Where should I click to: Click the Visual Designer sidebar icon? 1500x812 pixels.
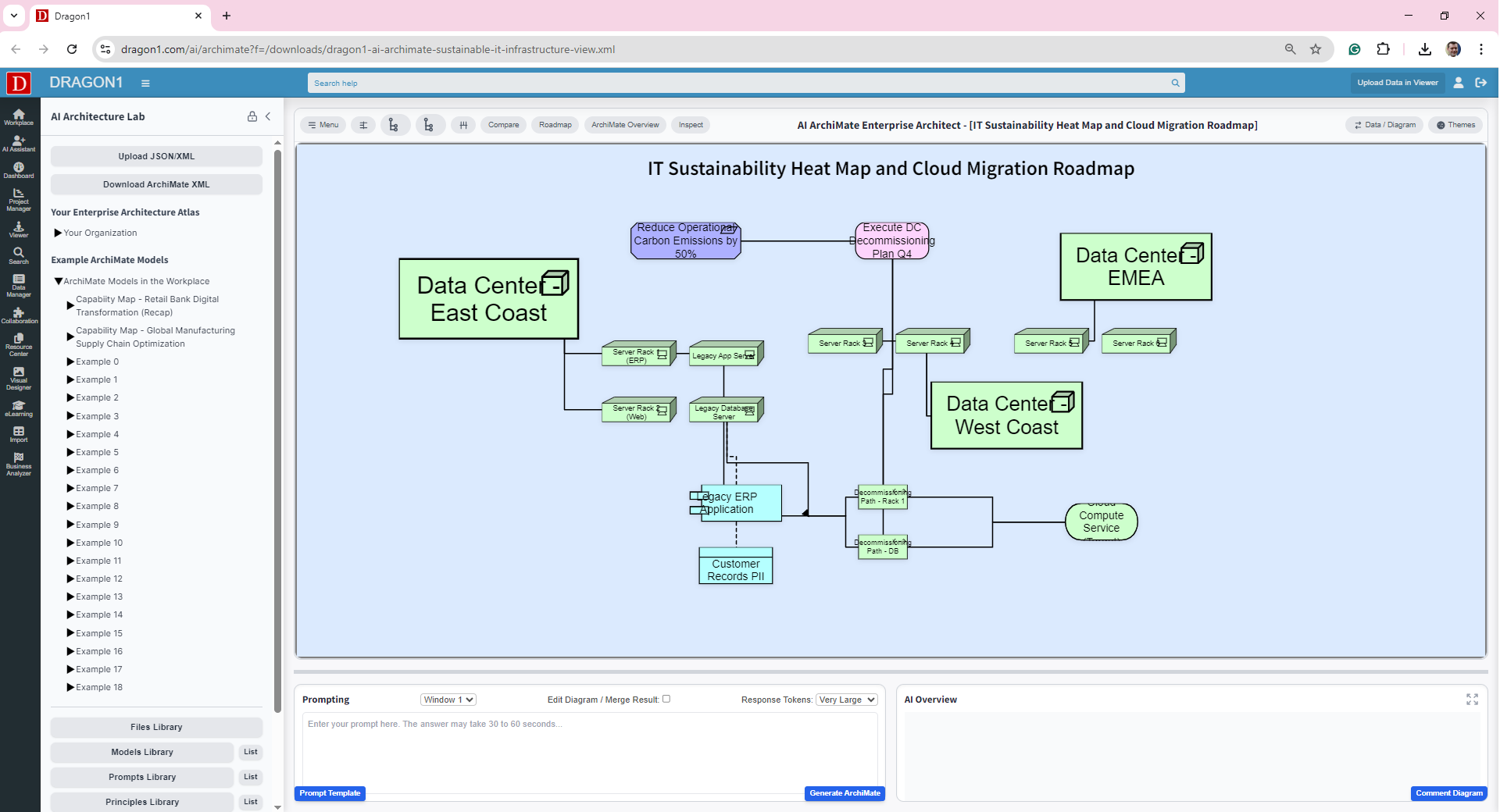tap(19, 379)
